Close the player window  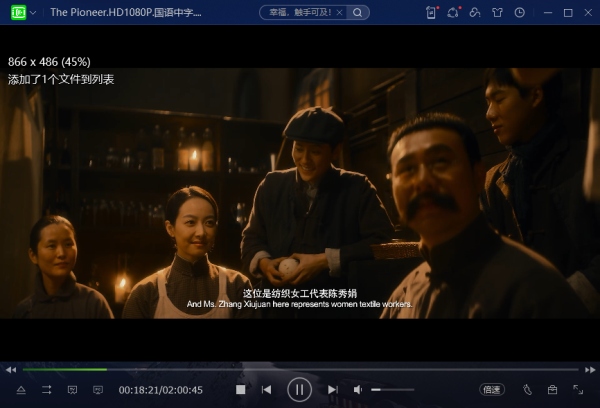pyautogui.click(x=588, y=13)
